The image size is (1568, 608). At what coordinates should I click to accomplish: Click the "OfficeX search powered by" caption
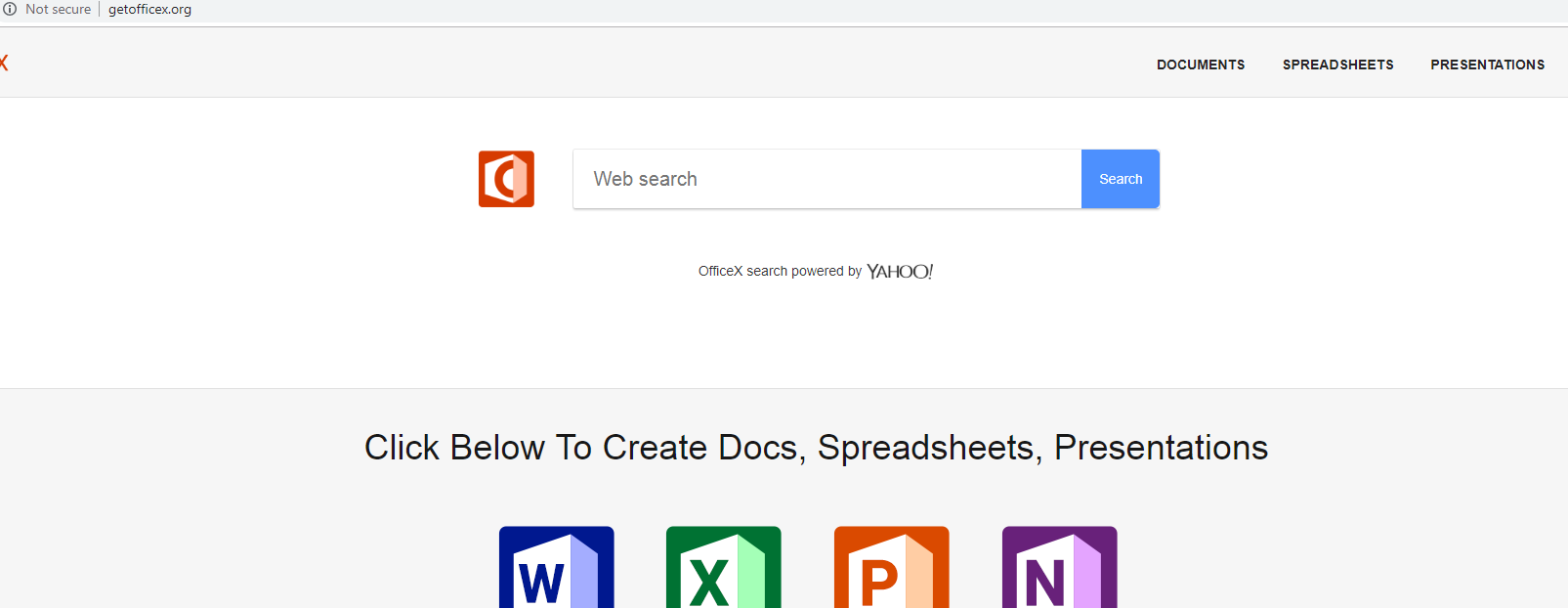click(x=780, y=272)
